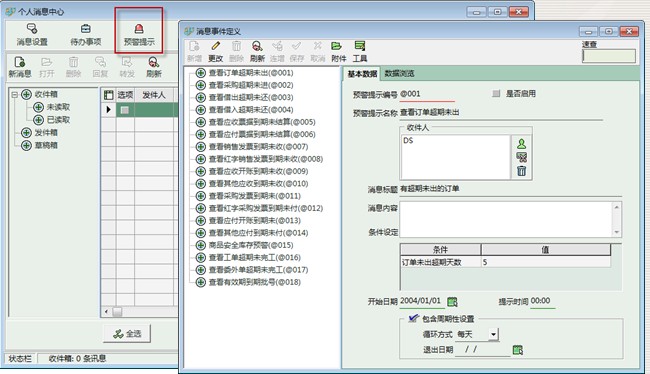
Task: Select 查看应收票据到期未结算(@005)
Action: coord(262,122)
